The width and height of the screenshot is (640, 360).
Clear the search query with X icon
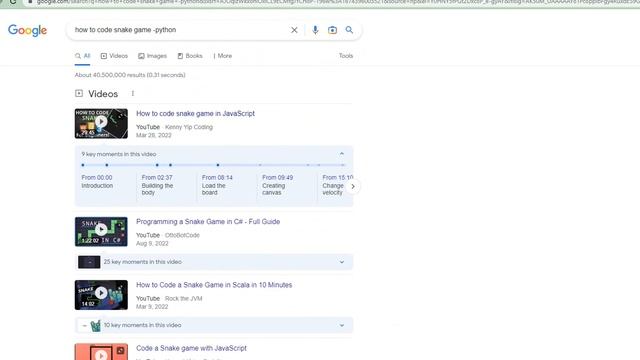294,30
